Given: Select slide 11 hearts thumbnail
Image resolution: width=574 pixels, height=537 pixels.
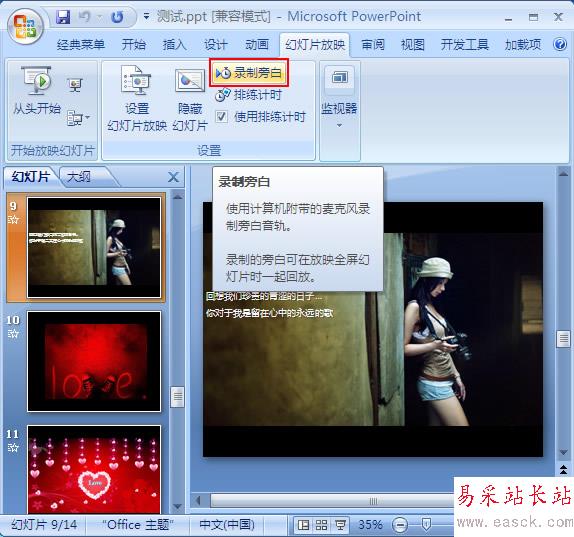Looking at the screenshot, I should 94,469.
